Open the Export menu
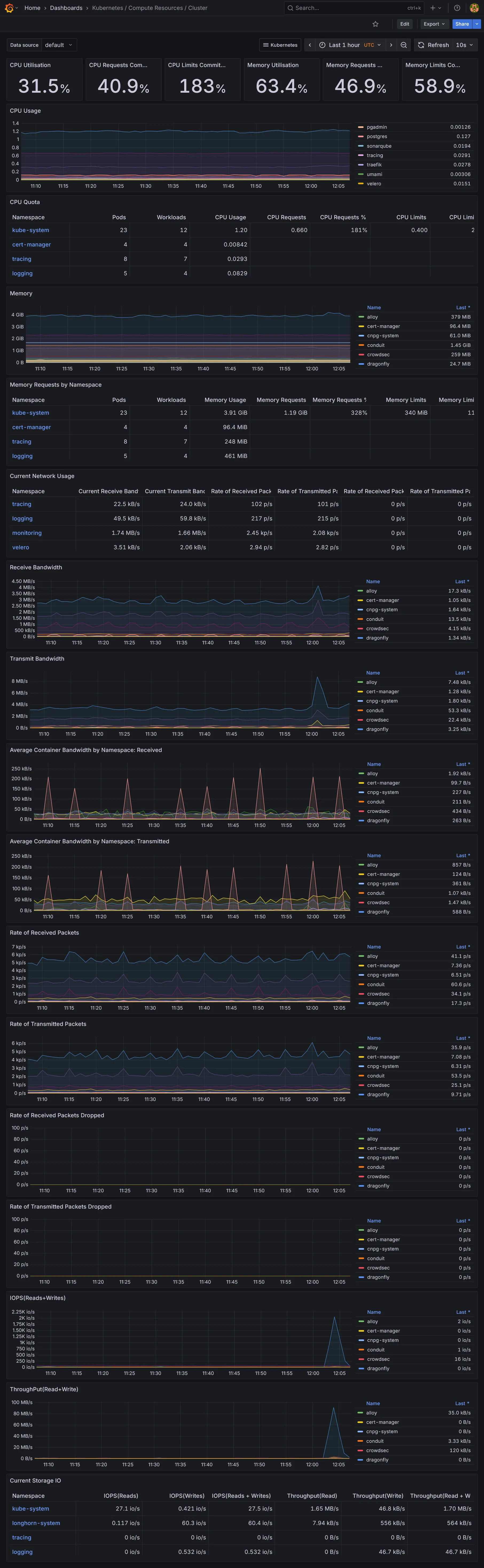This screenshot has height=1568, width=484. (x=434, y=24)
